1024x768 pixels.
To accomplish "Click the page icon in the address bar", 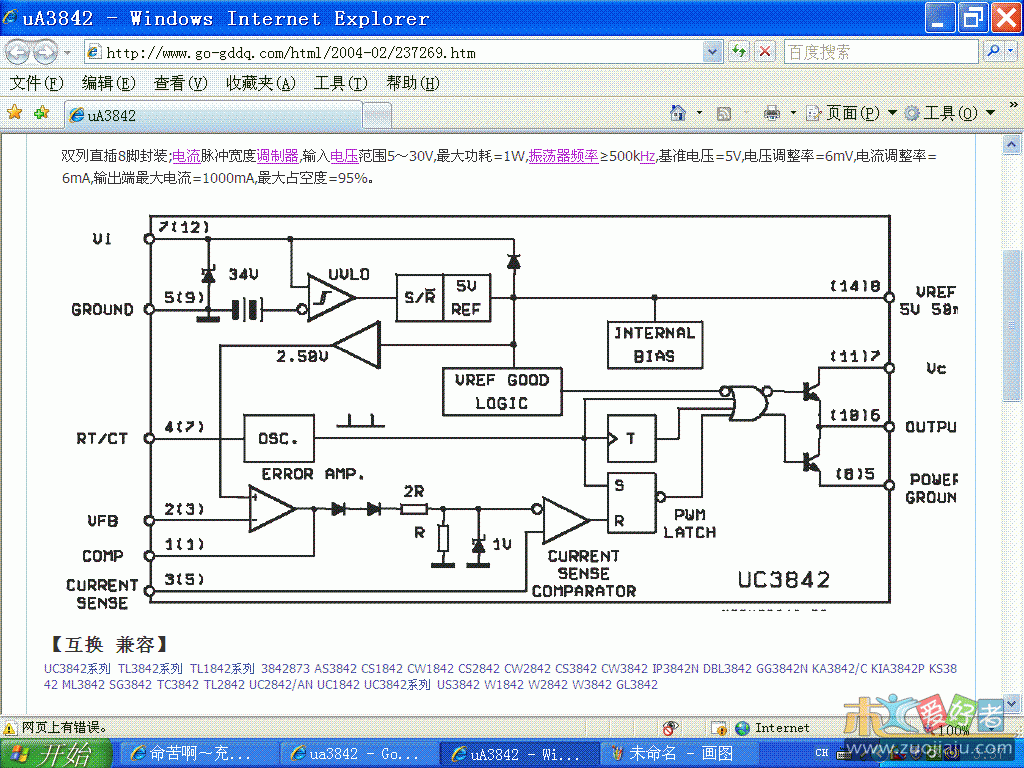I will click(x=94, y=52).
